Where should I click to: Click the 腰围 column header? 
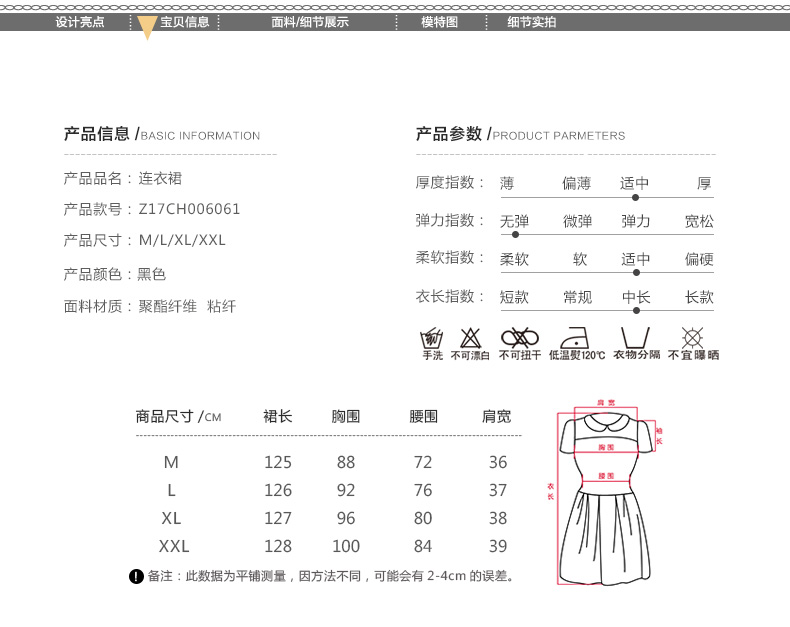[x=423, y=416]
